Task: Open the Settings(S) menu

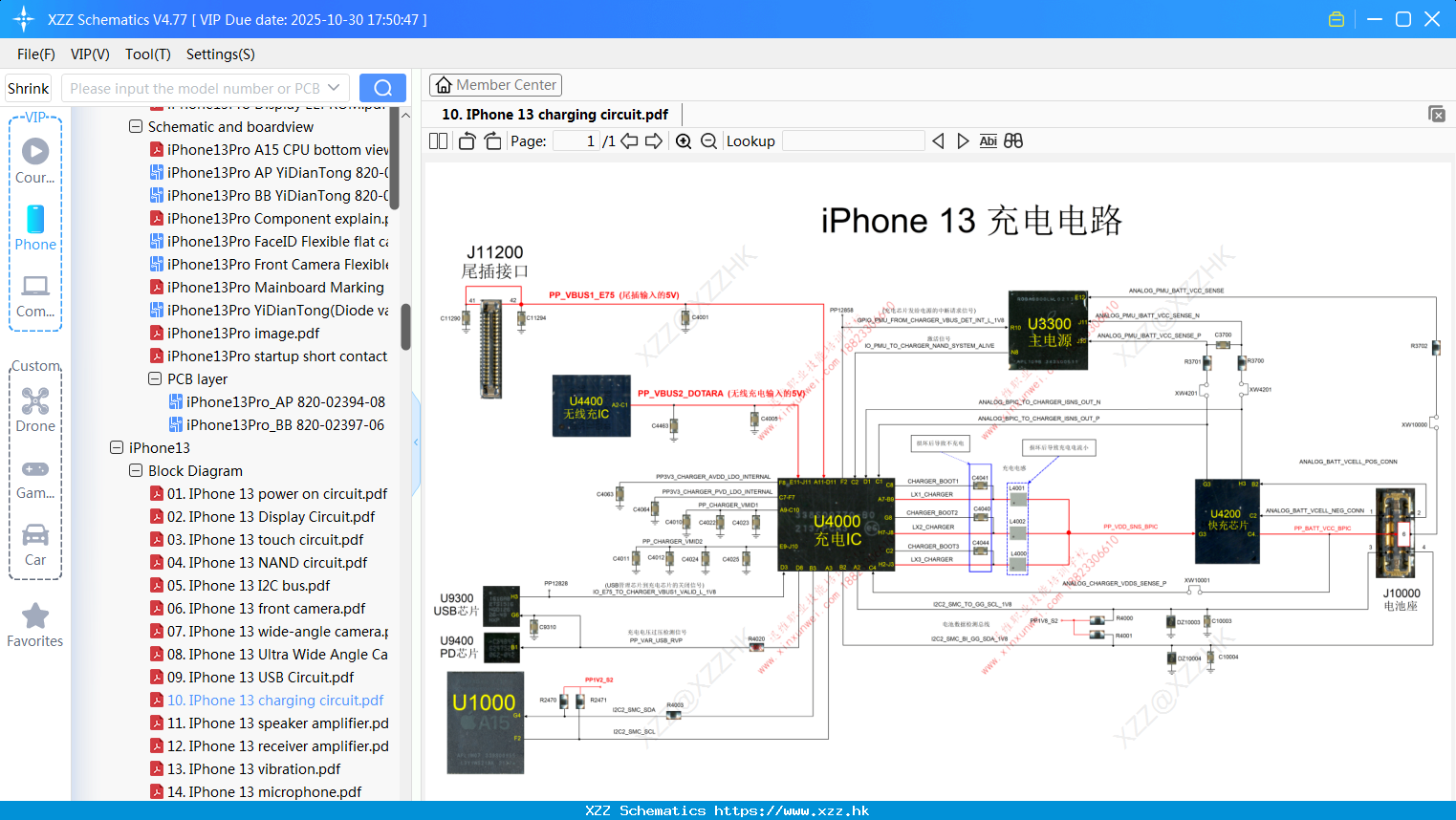Action: point(221,54)
